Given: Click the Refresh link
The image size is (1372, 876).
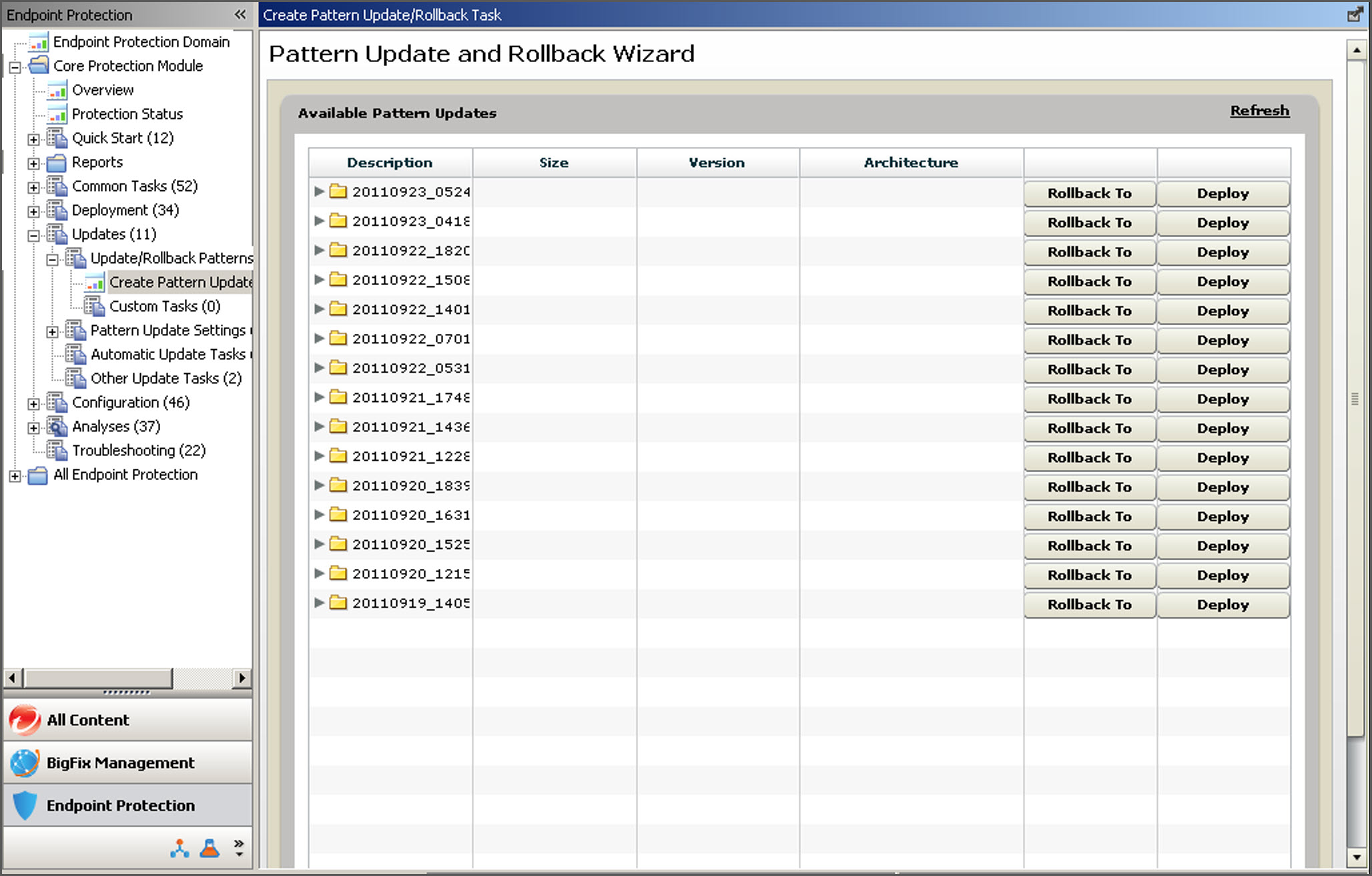Looking at the screenshot, I should (x=1259, y=111).
